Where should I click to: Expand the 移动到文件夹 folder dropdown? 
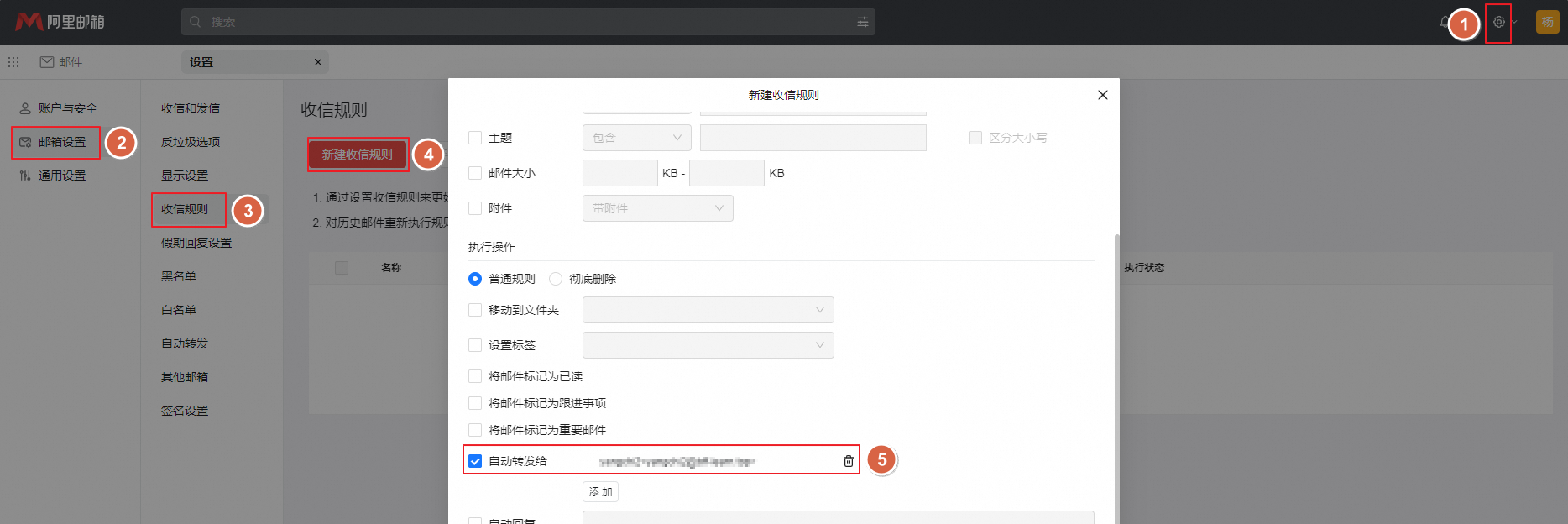708,310
